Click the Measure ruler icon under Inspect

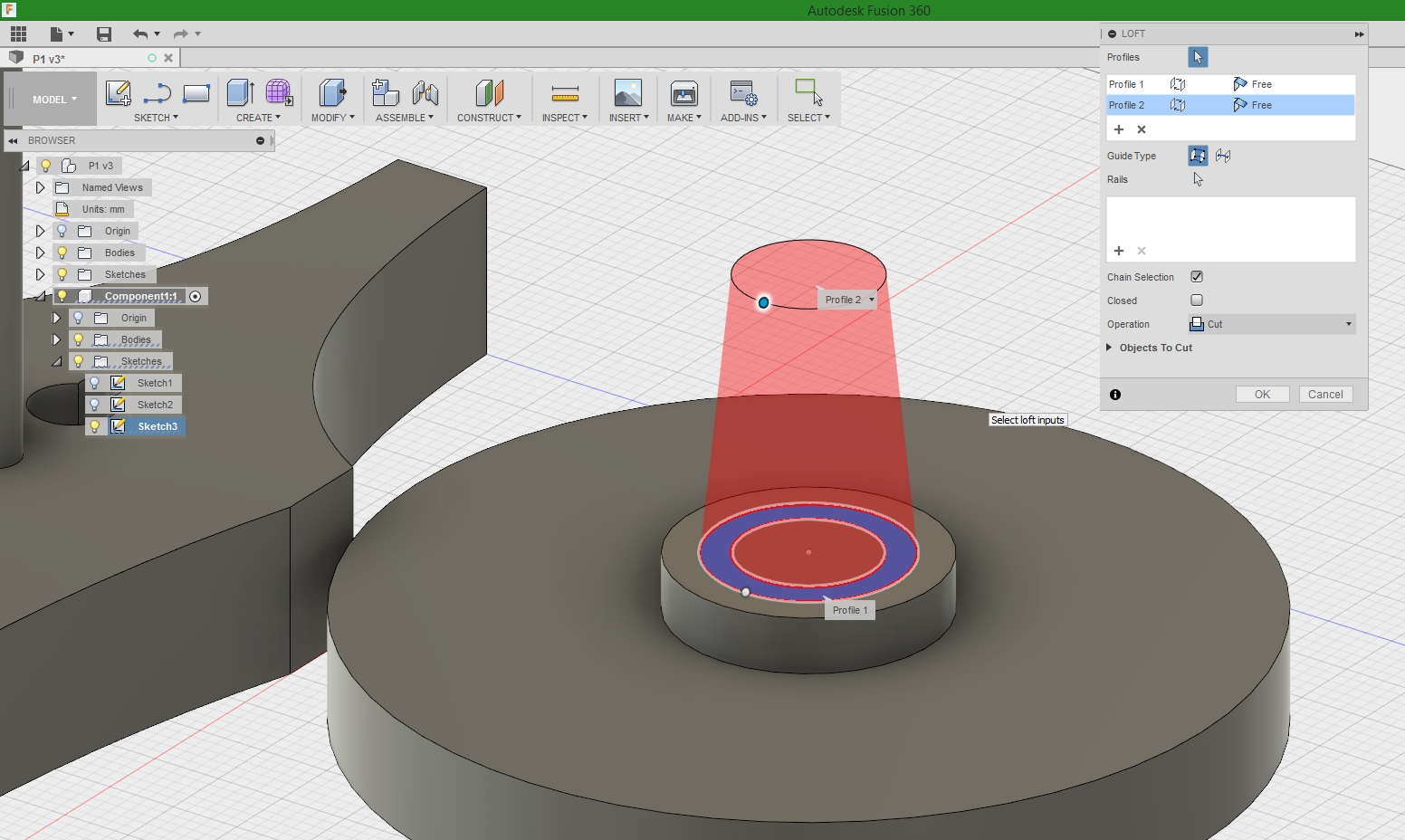[565, 92]
